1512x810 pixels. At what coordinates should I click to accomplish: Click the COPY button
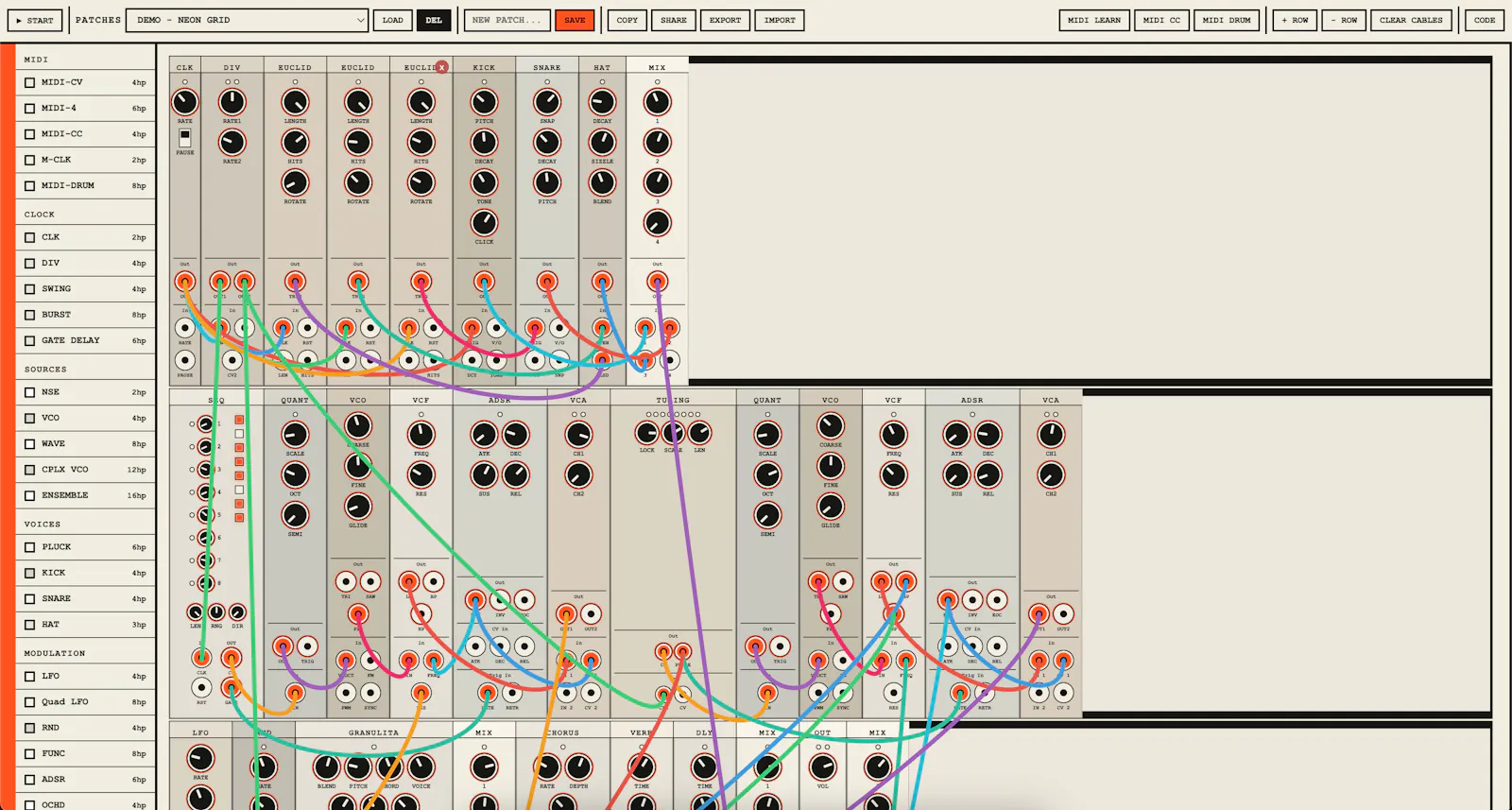click(x=627, y=20)
